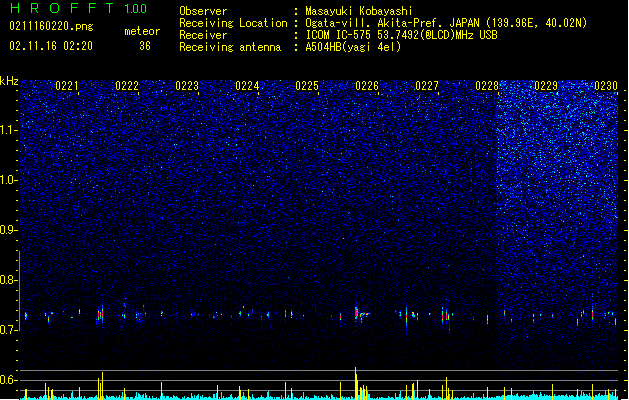This screenshot has width=629, height=400.
Task: Click the 1.0 kHz axis label
Action: (9, 180)
